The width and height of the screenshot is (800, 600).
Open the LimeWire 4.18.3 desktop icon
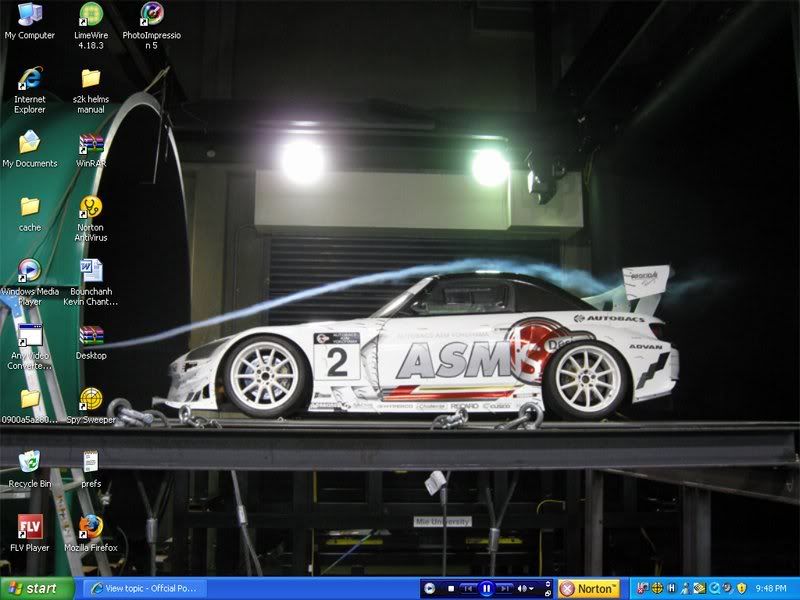point(91,16)
